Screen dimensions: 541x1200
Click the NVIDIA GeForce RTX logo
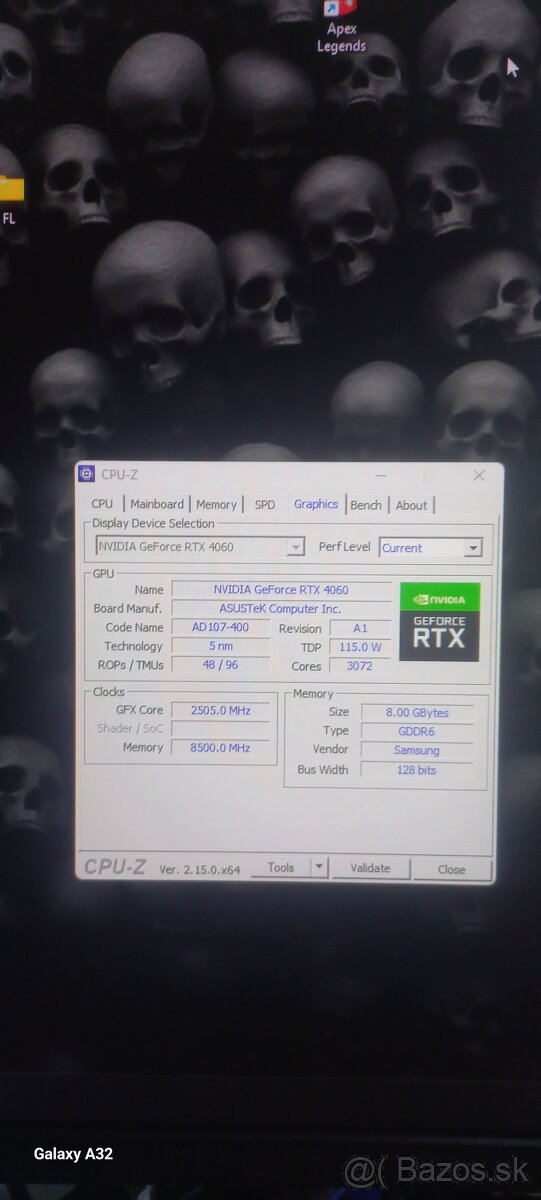tap(439, 622)
